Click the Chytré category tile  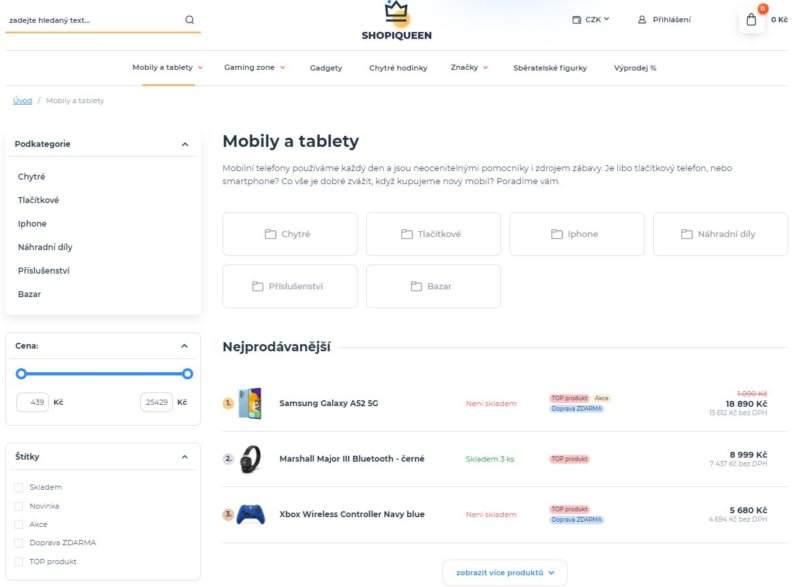[290, 234]
